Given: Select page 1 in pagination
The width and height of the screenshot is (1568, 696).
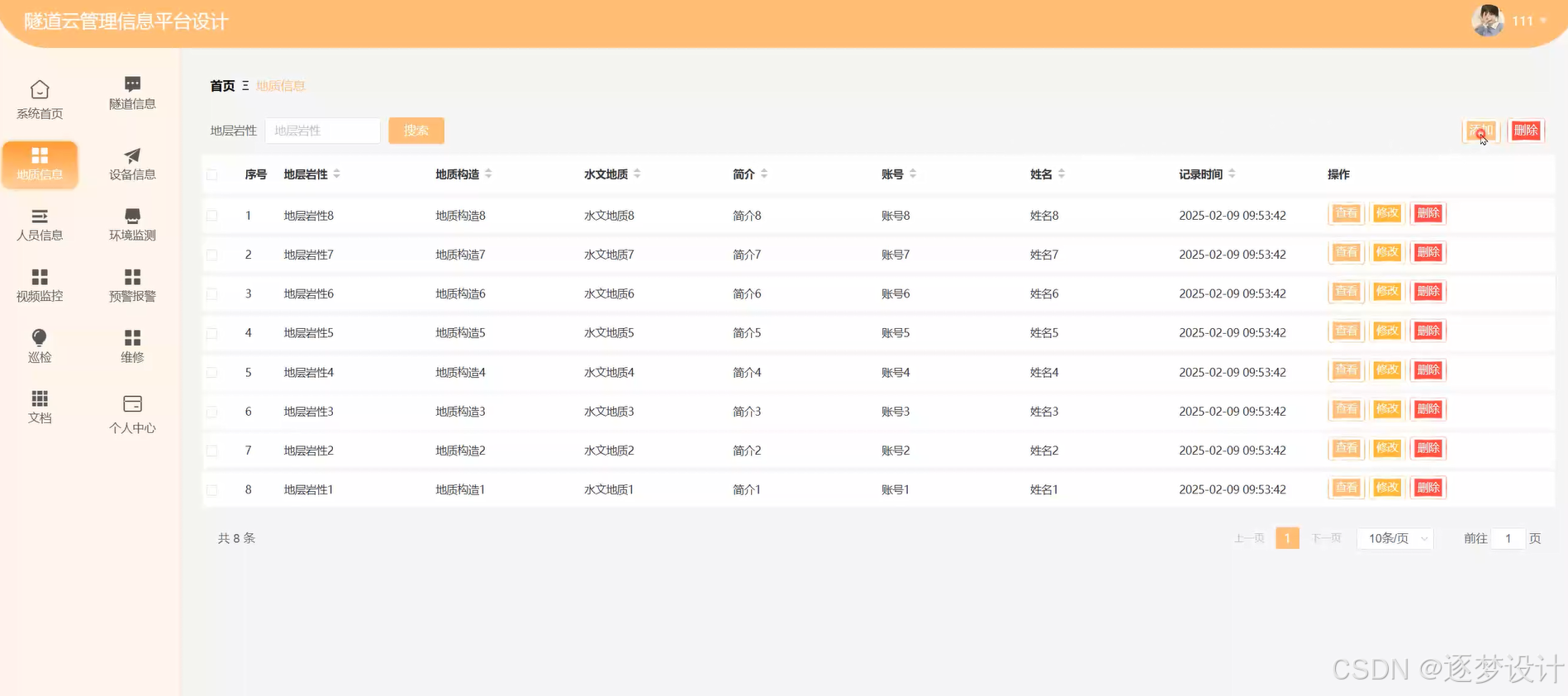Looking at the screenshot, I should (x=1287, y=538).
